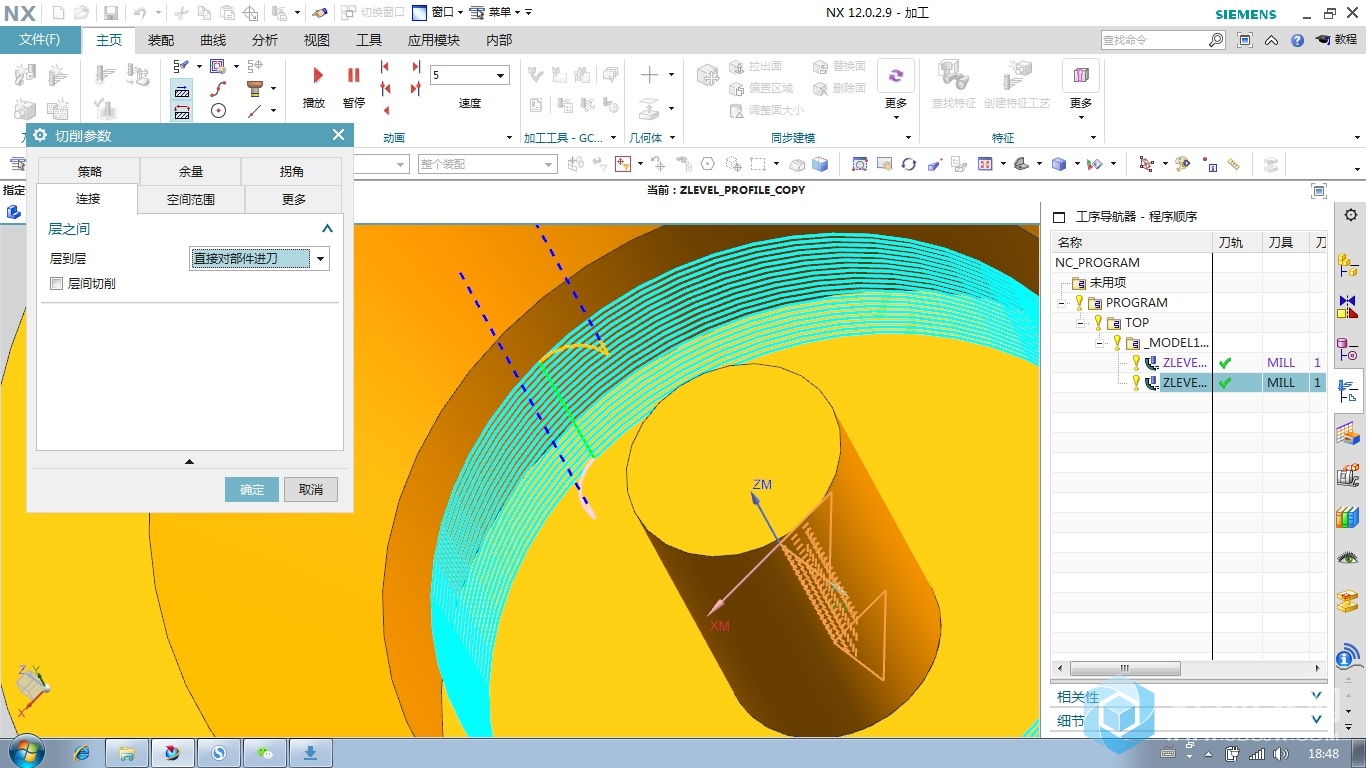Collapse the ribbon with the up chevron
Image resolution: width=1366 pixels, height=768 pixels.
(x=1271, y=40)
